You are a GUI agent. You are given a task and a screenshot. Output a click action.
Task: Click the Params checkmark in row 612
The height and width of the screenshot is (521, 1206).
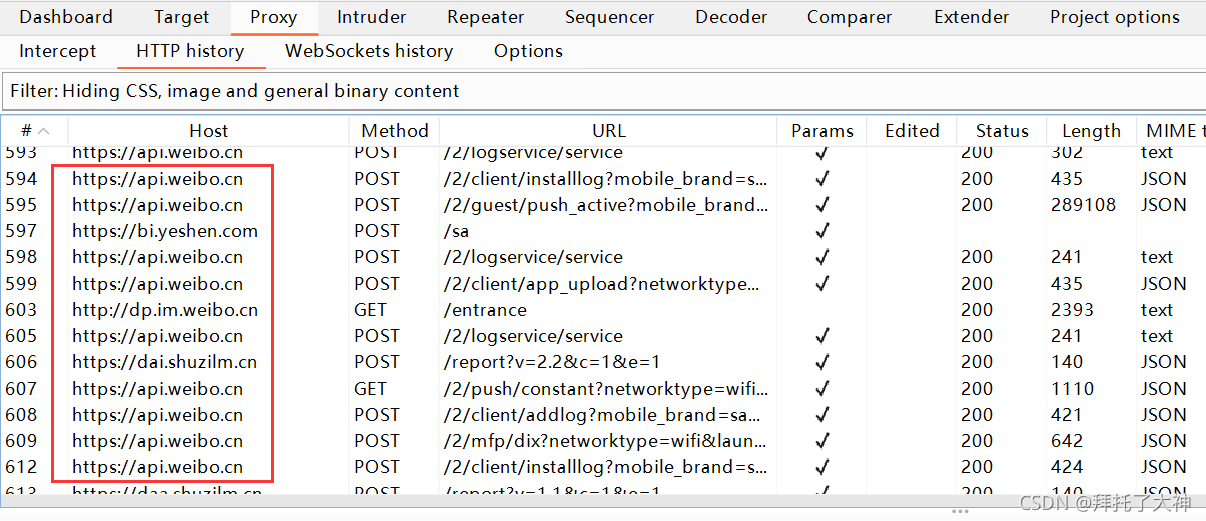[822, 467]
